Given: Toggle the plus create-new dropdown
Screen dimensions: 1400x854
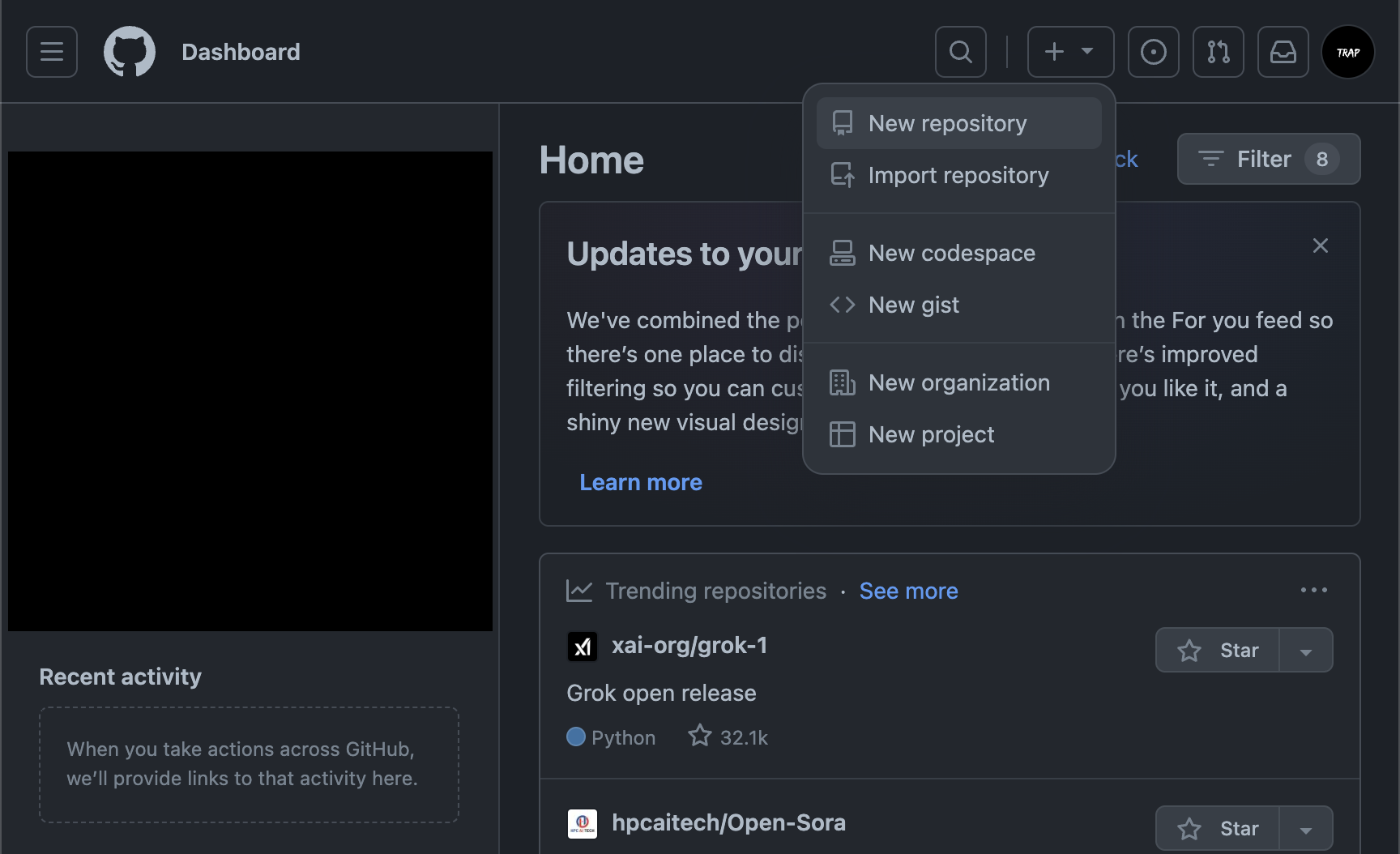Looking at the screenshot, I should [x=1071, y=52].
